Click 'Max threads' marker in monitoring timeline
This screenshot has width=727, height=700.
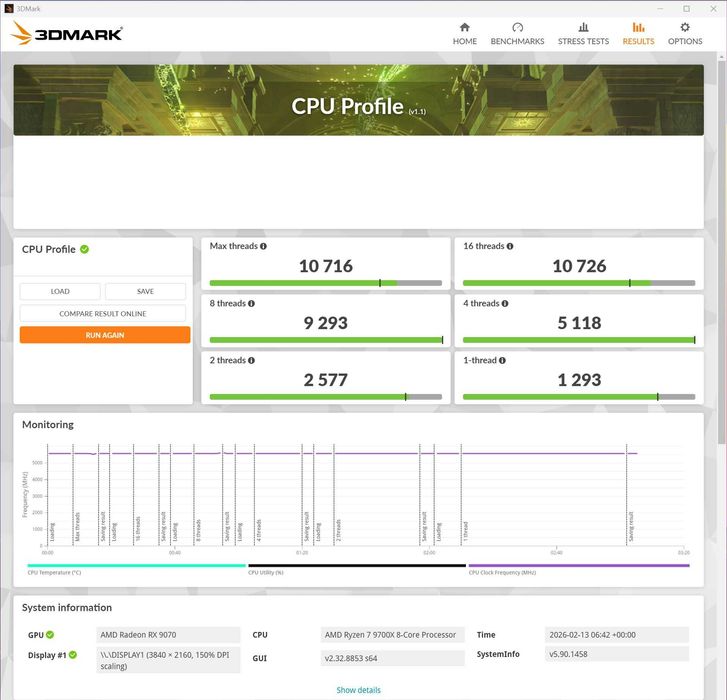coord(77,527)
